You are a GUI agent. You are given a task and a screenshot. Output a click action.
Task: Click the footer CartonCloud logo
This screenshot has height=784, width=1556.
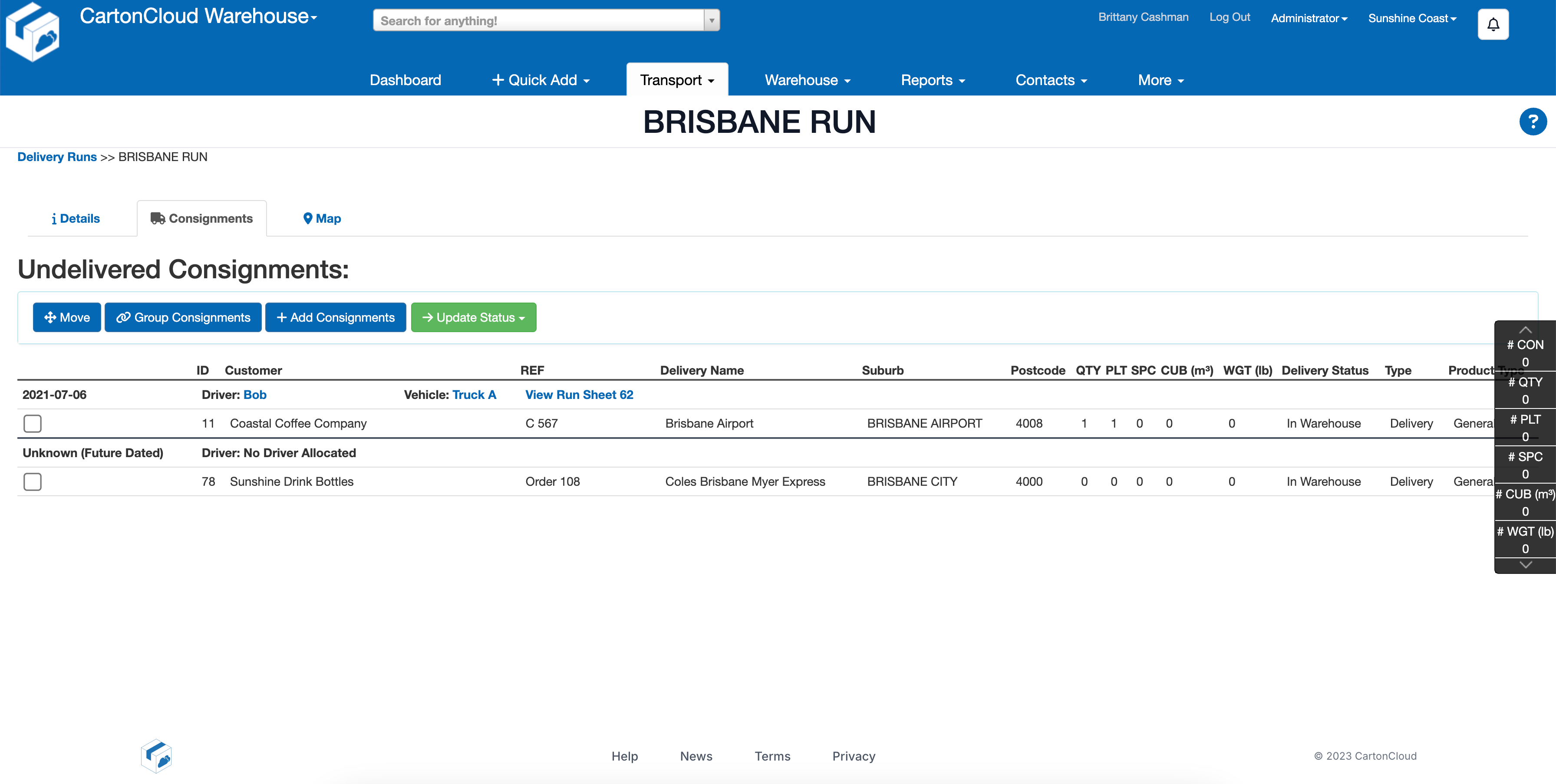coord(156,756)
